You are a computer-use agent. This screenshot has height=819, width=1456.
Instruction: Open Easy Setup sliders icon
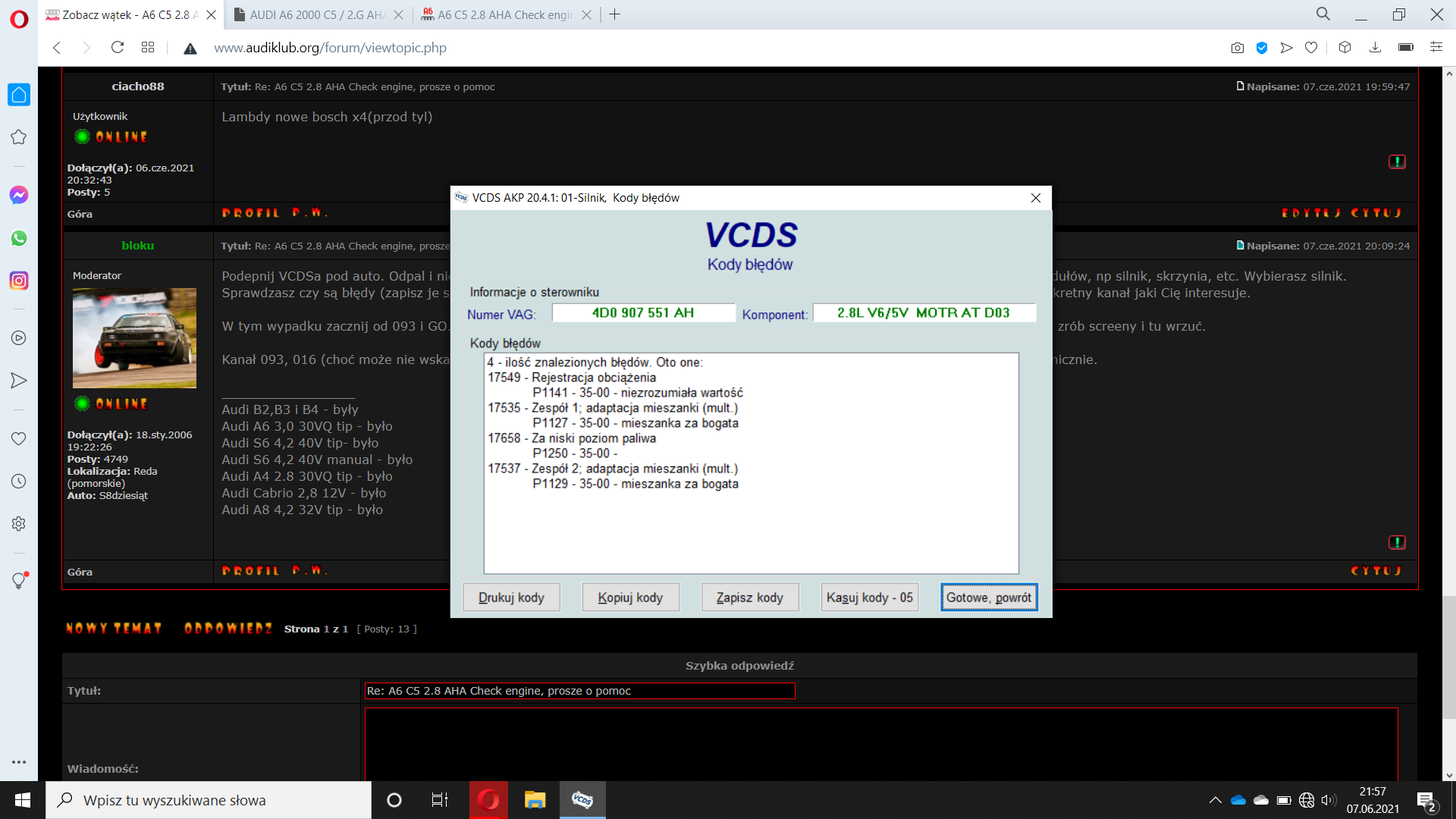1436,48
